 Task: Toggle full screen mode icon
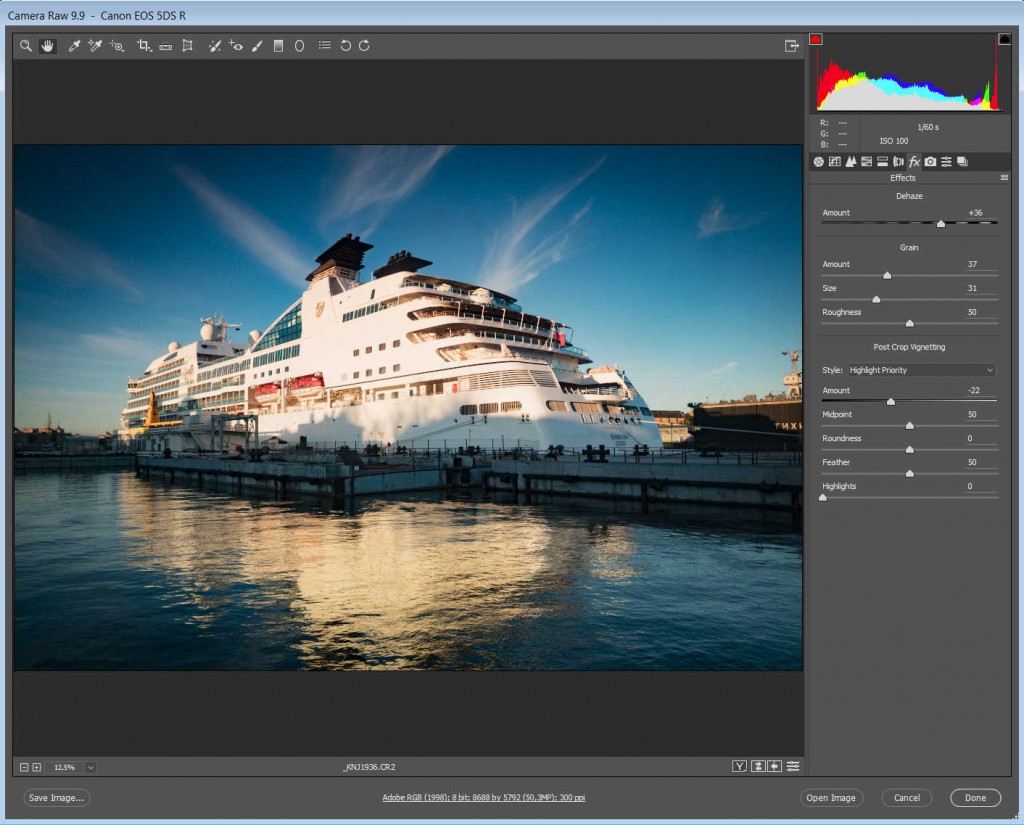tap(791, 46)
